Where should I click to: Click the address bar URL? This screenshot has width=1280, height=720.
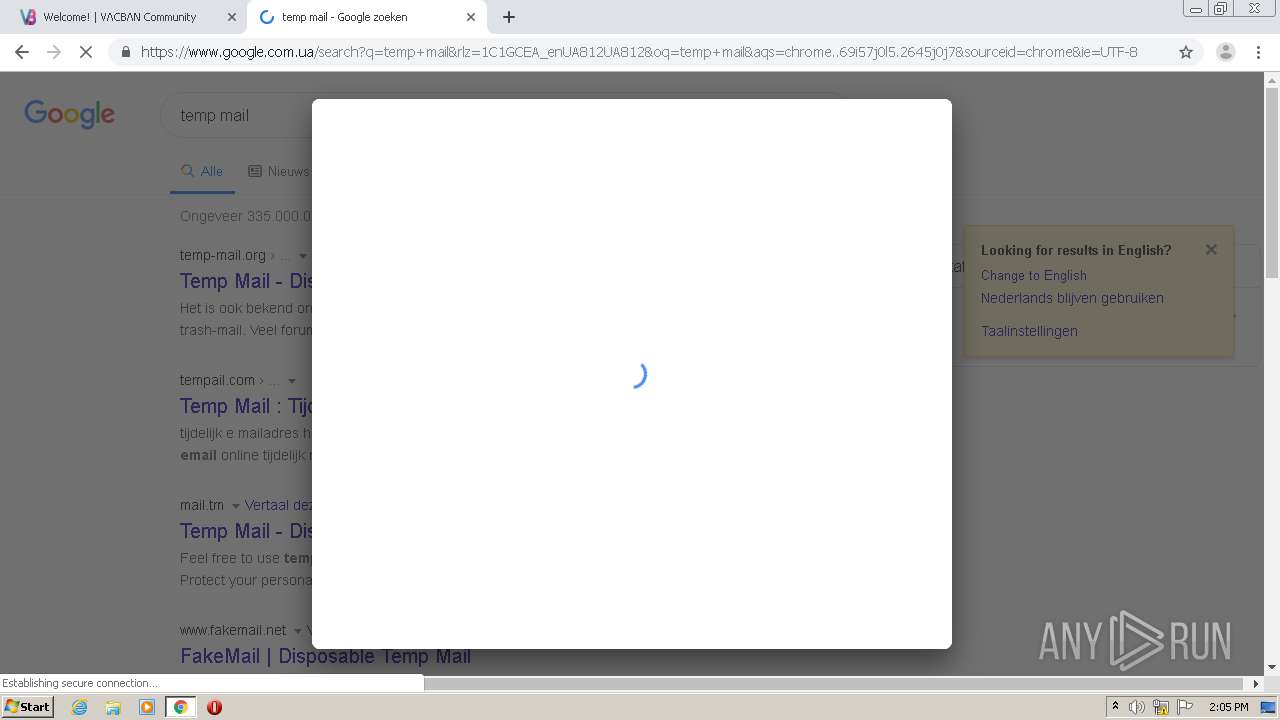pyautogui.click(x=639, y=52)
